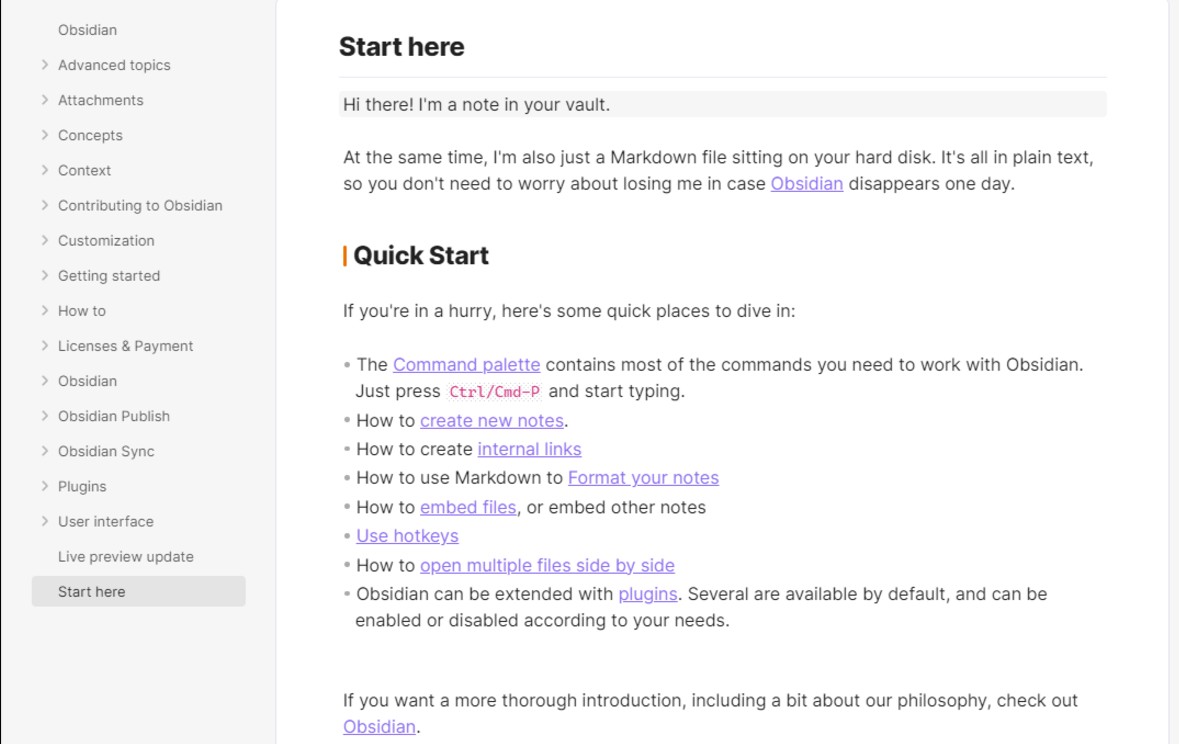Open the embed files link
1179x744 pixels.
tap(468, 507)
